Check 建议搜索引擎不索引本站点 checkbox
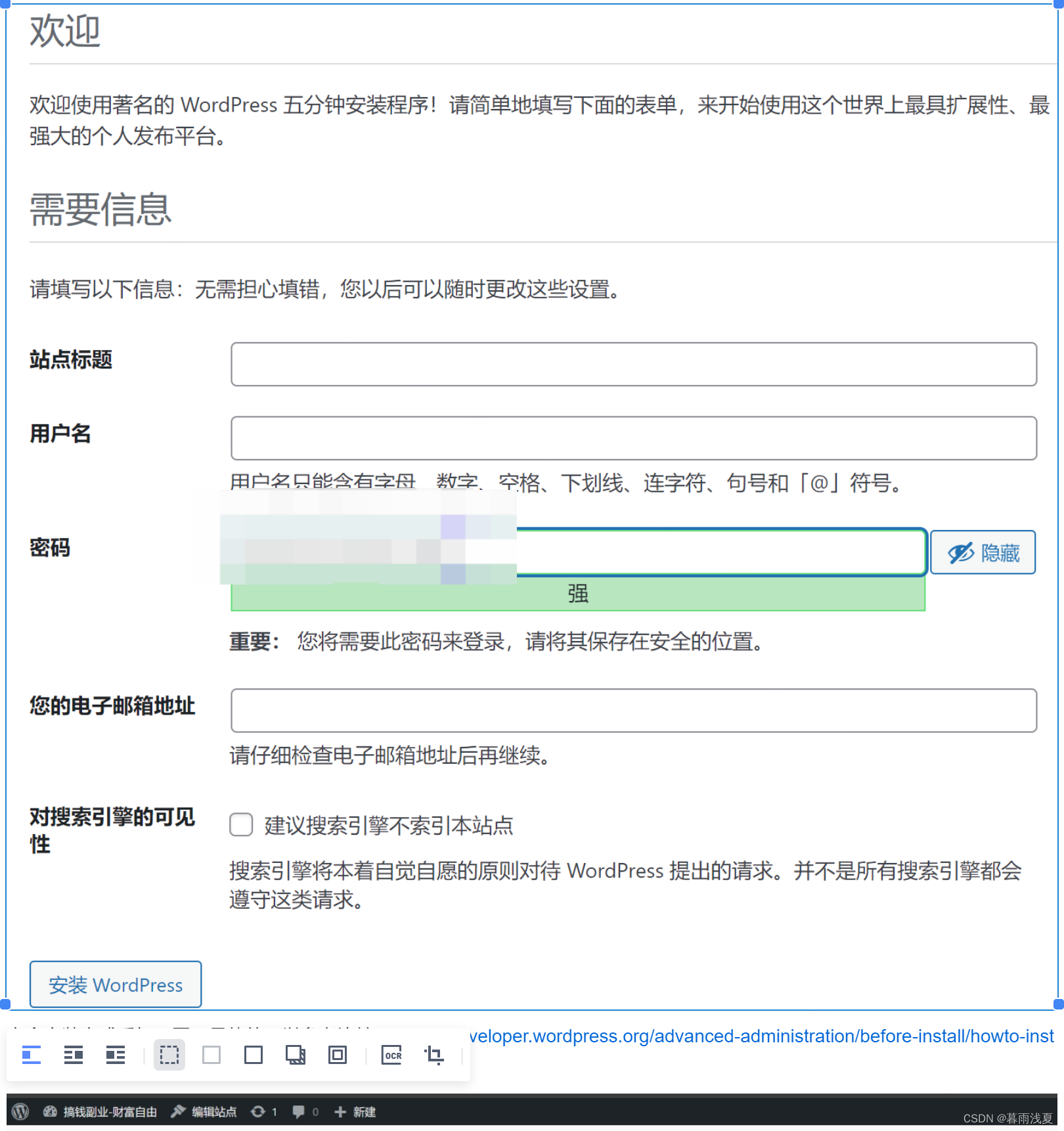The image size is (1064, 1131). (241, 824)
